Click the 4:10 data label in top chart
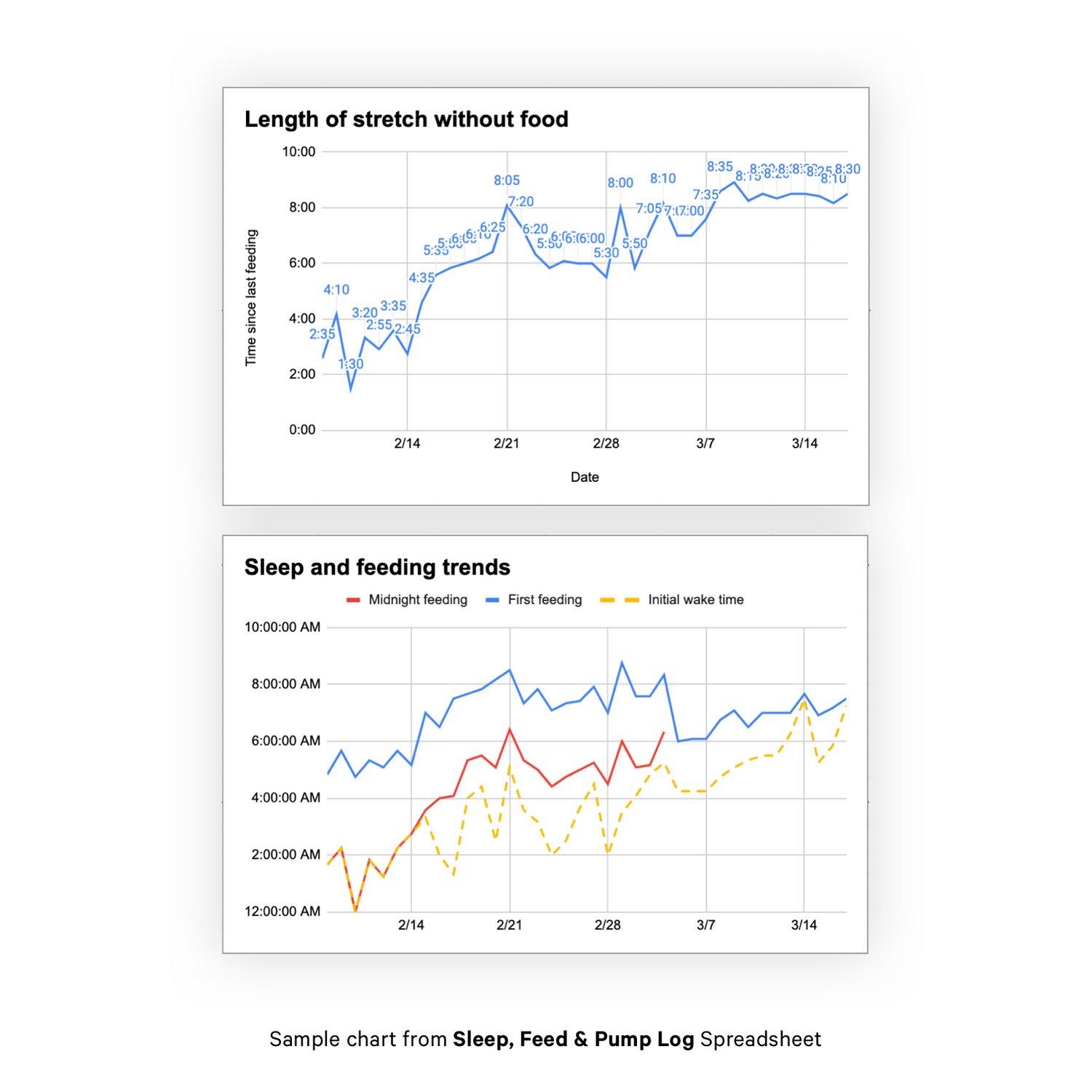 (336, 290)
